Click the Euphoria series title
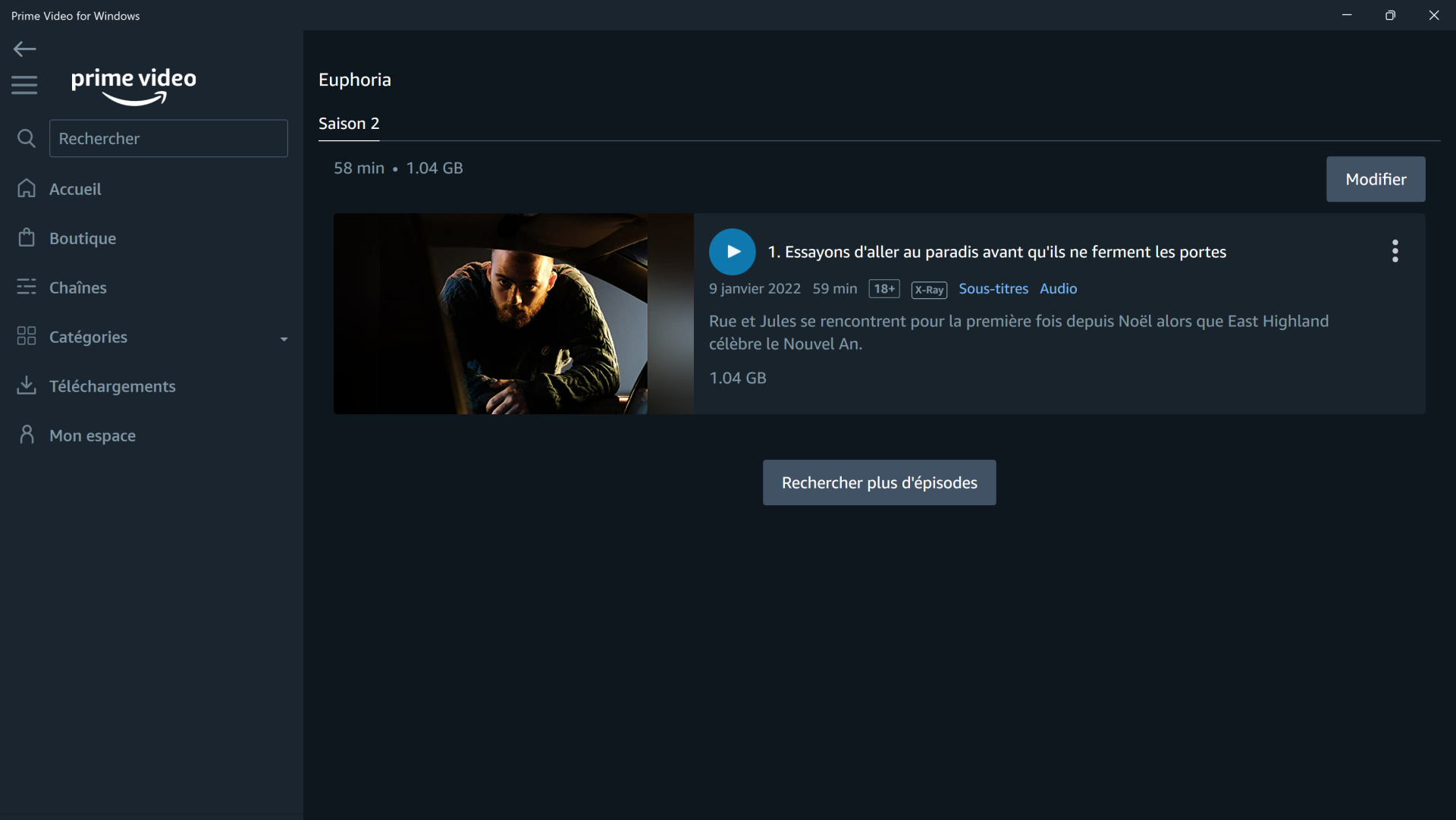Image resolution: width=1456 pixels, height=820 pixels. point(355,80)
